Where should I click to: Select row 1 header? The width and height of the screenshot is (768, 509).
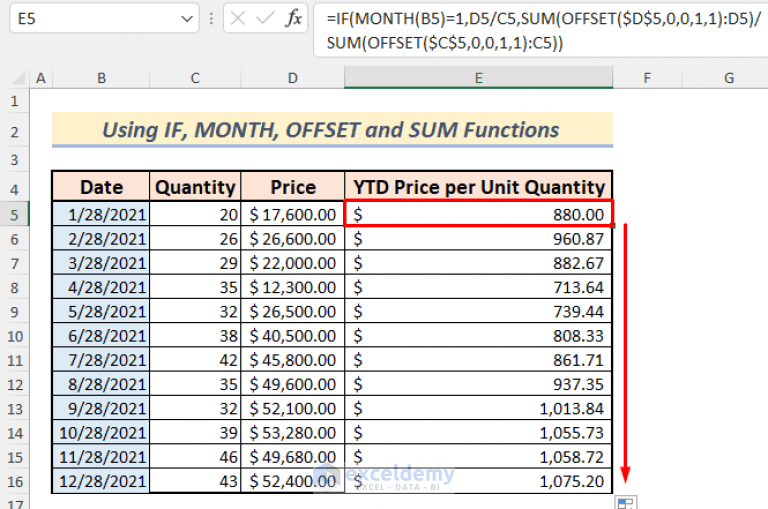(x=15, y=101)
